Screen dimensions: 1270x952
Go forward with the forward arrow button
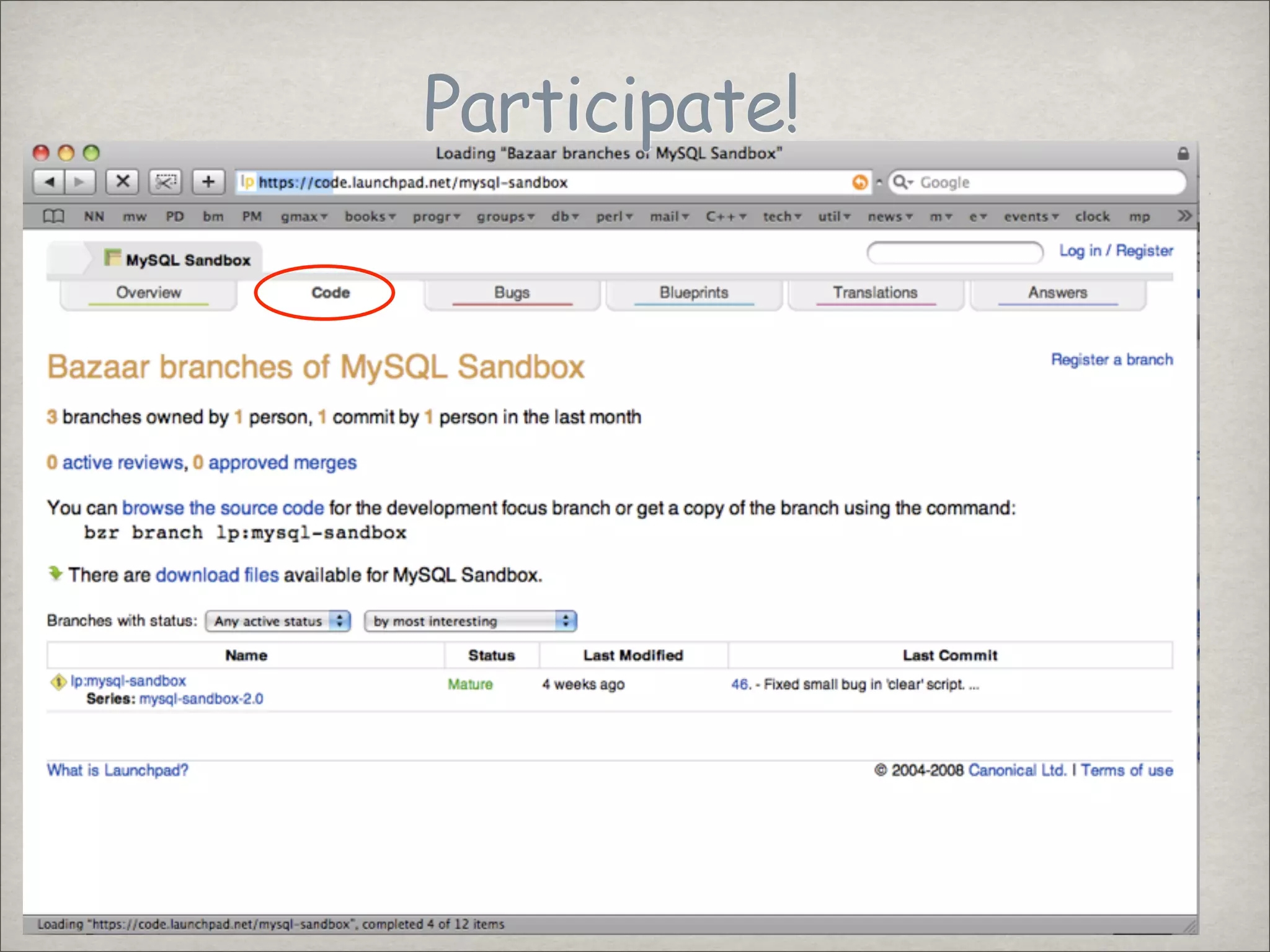pyautogui.click(x=80, y=182)
